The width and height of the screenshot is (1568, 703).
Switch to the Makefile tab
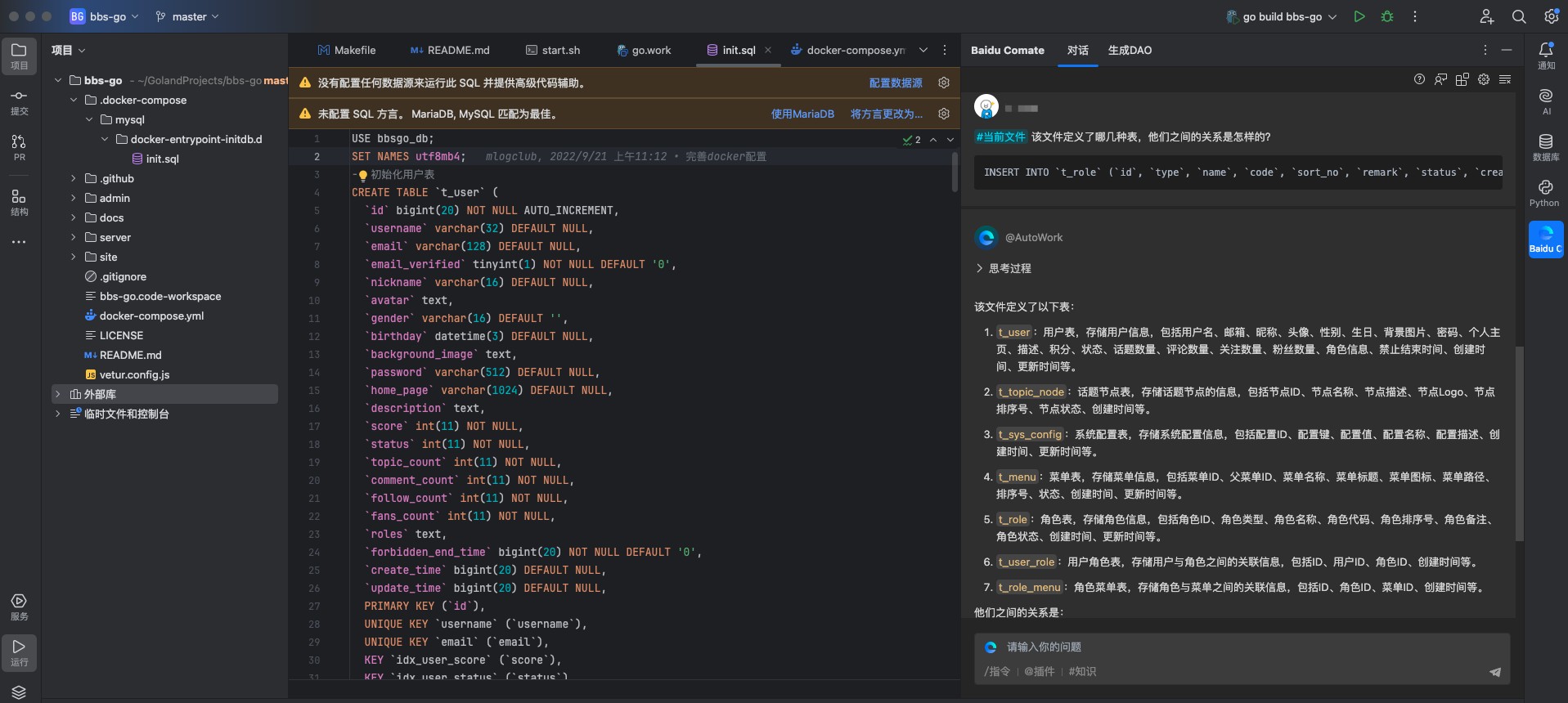point(347,50)
